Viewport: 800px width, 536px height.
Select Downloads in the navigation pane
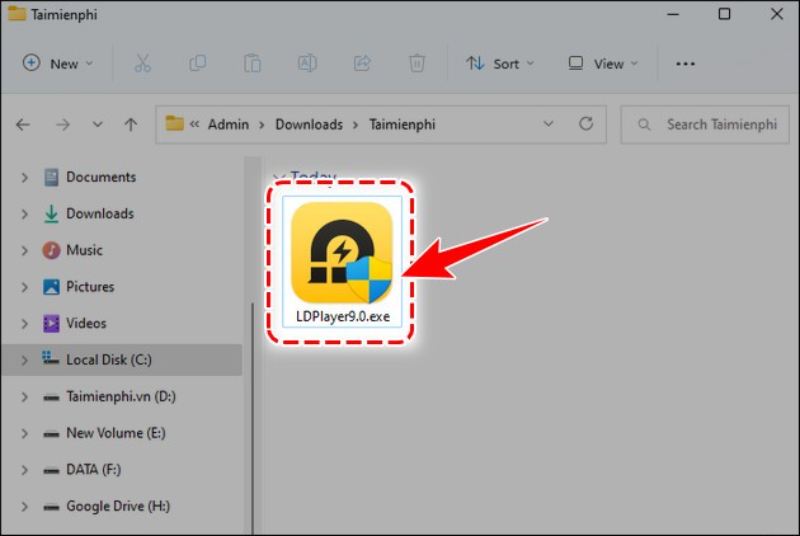point(99,213)
